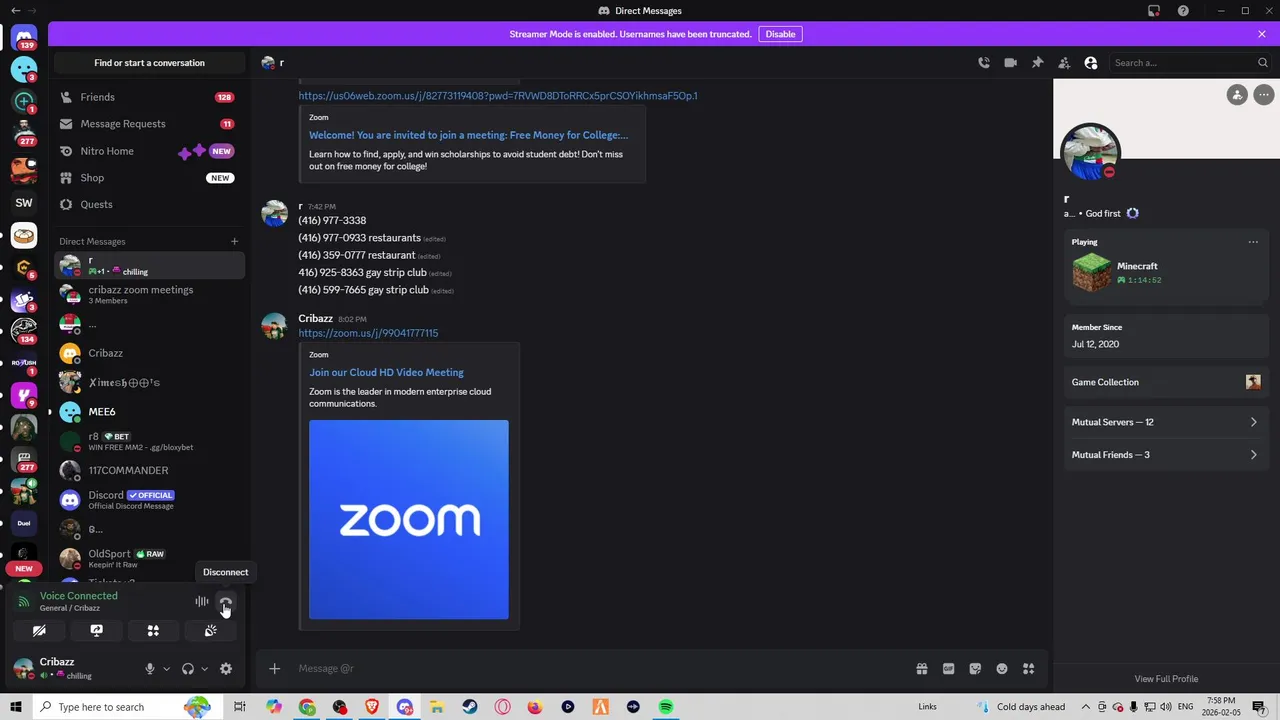This screenshot has width=1280, height=720.
Task: Dismiss the Streamer Mode banner
Action: click(1262, 34)
